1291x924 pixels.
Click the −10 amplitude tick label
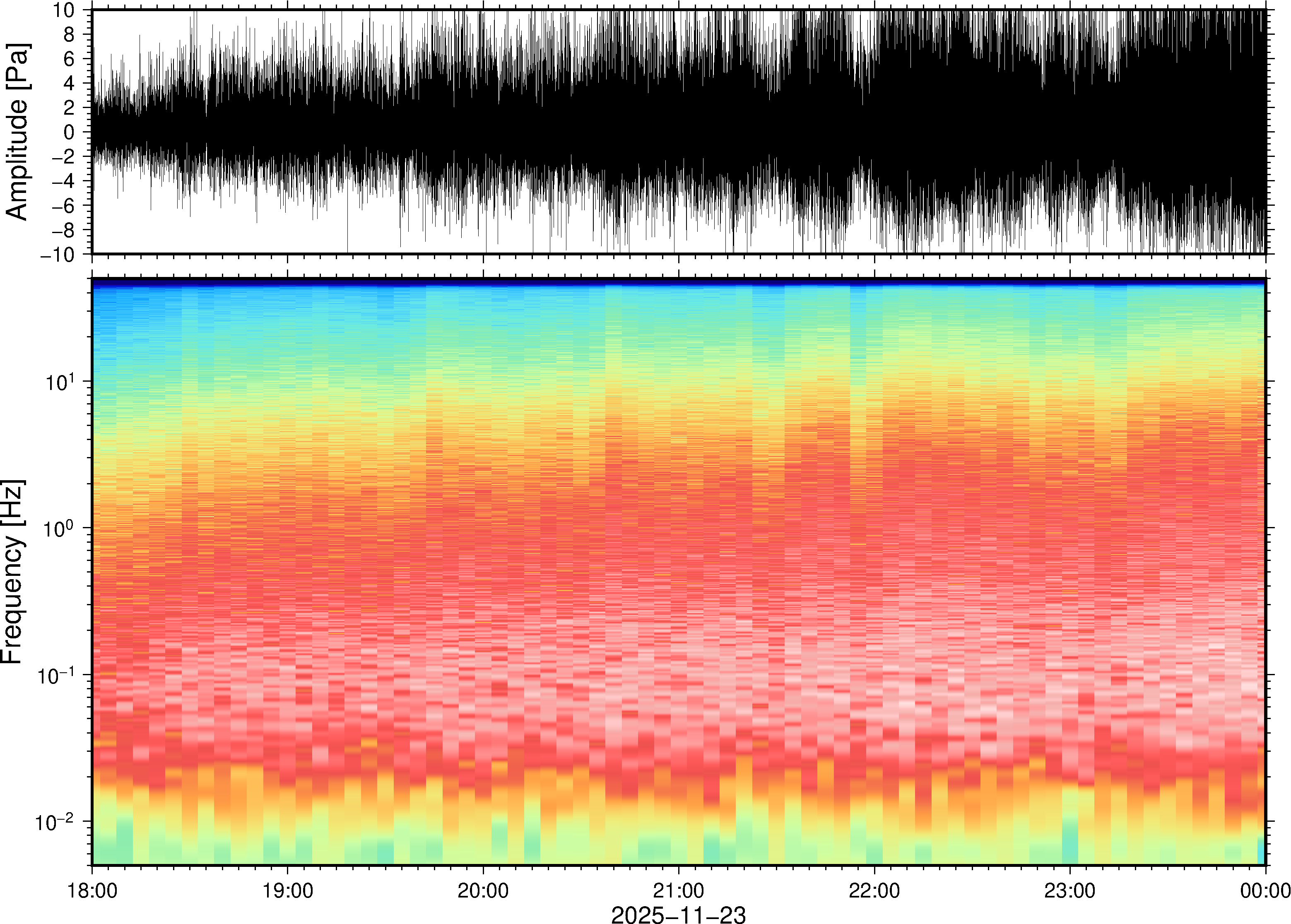[x=58, y=254]
